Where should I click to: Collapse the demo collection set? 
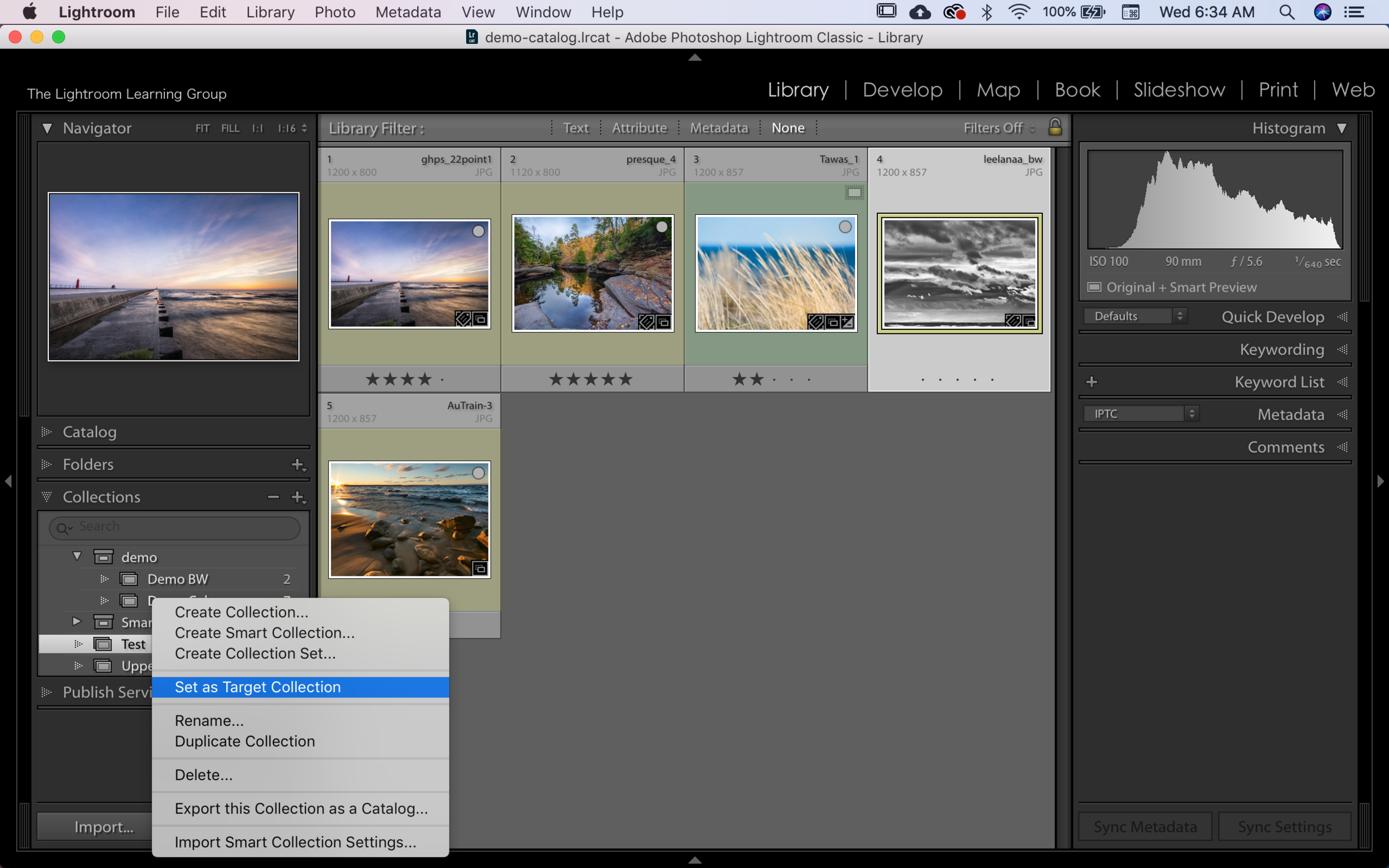pyautogui.click(x=77, y=556)
